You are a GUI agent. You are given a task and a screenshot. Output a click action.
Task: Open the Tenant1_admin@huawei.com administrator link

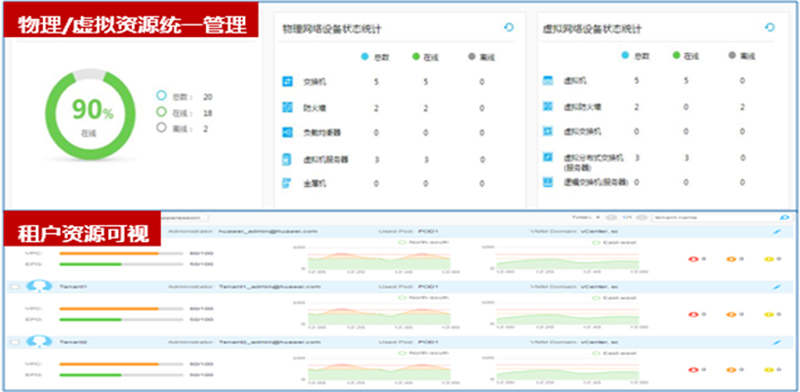click(269, 287)
